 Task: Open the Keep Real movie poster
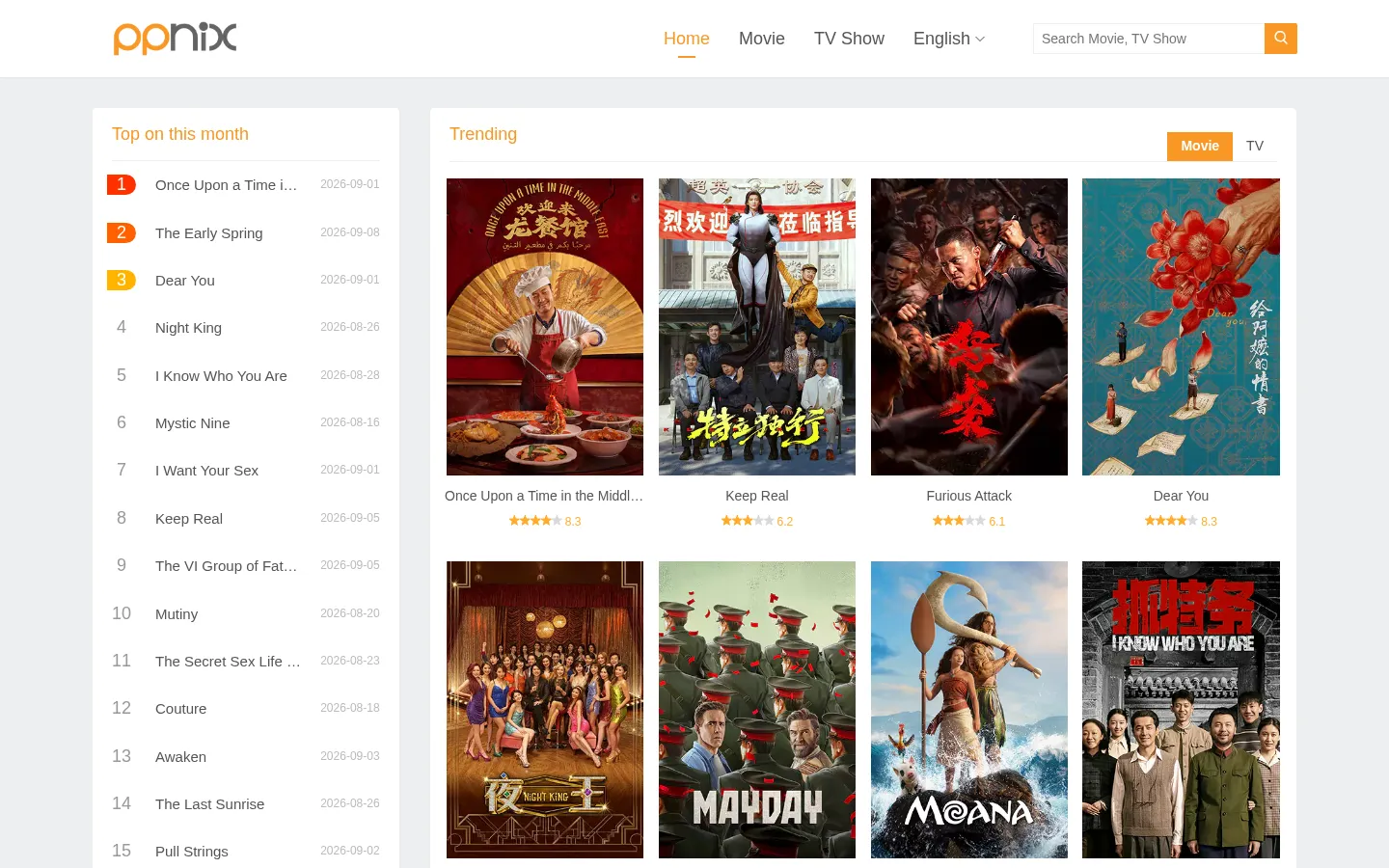pyautogui.click(x=757, y=327)
